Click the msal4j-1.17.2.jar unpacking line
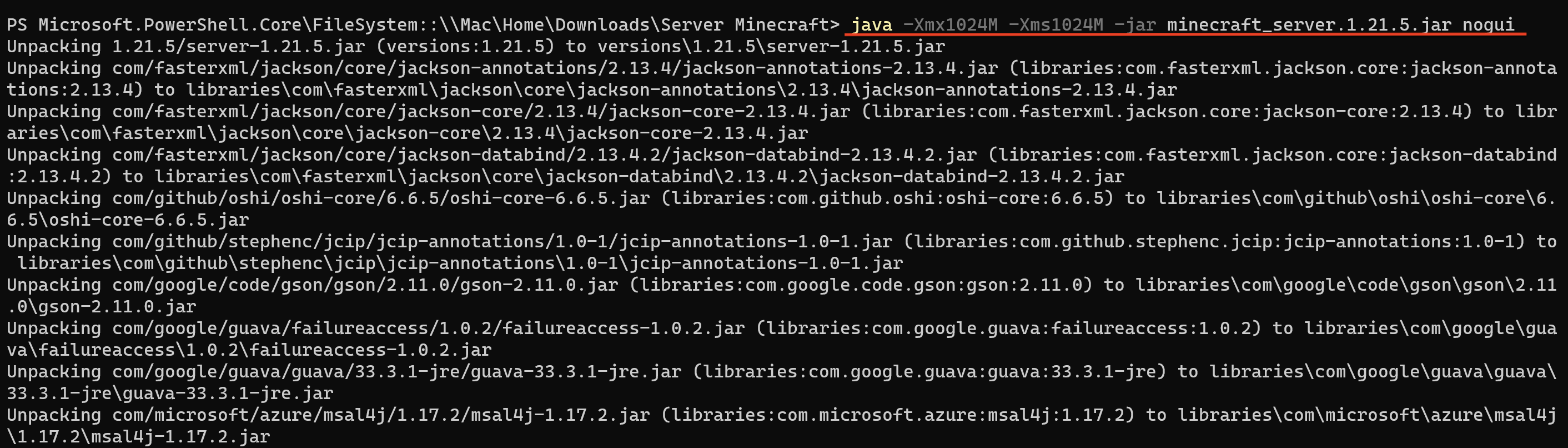 (782, 425)
